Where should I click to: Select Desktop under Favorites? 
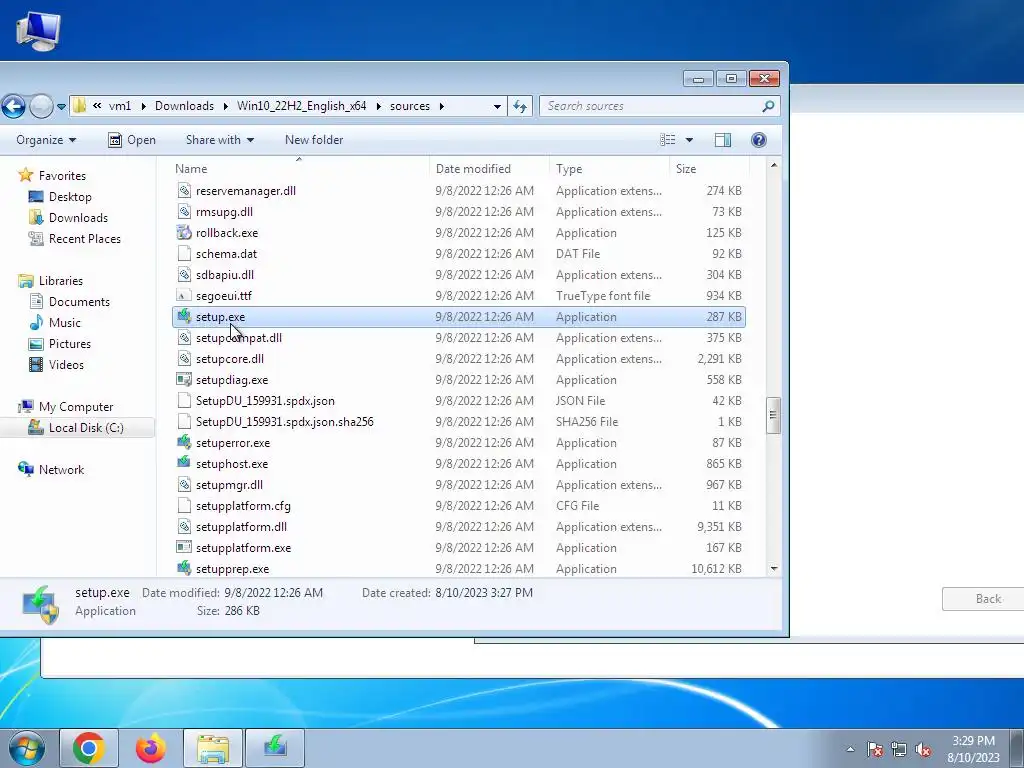[70, 197]
